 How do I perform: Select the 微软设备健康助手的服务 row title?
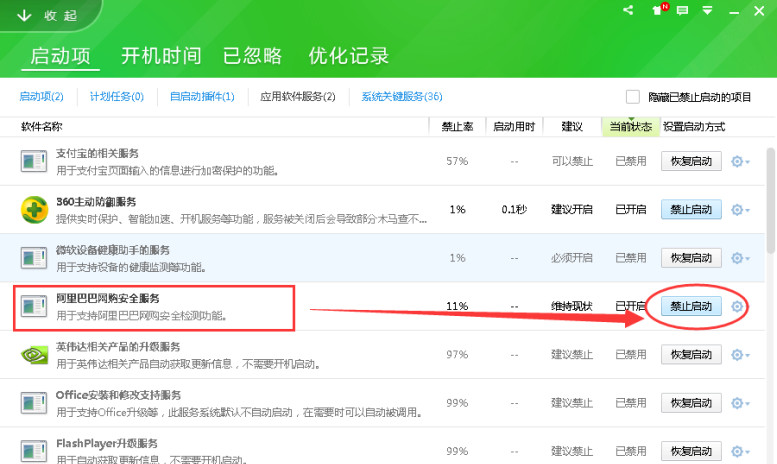[113, 250]
